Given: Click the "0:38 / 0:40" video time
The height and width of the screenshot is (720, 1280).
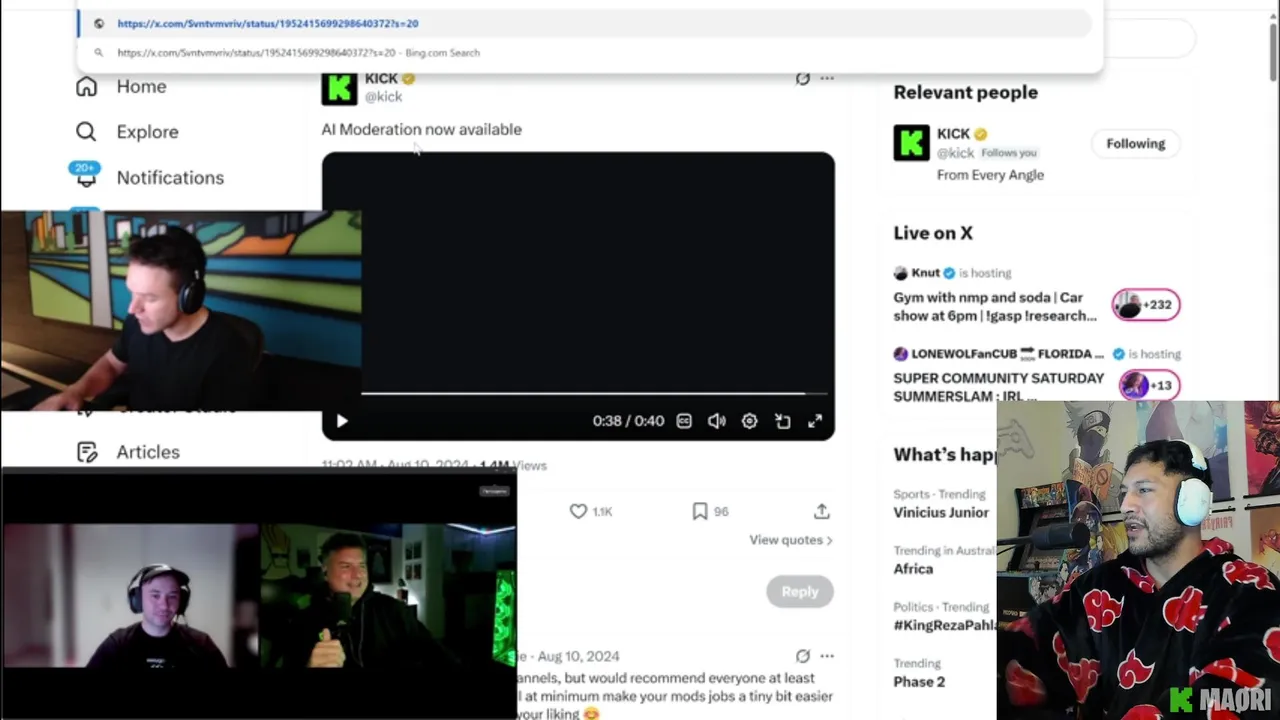Looking at the screenshot, I should tap(628, 421).
